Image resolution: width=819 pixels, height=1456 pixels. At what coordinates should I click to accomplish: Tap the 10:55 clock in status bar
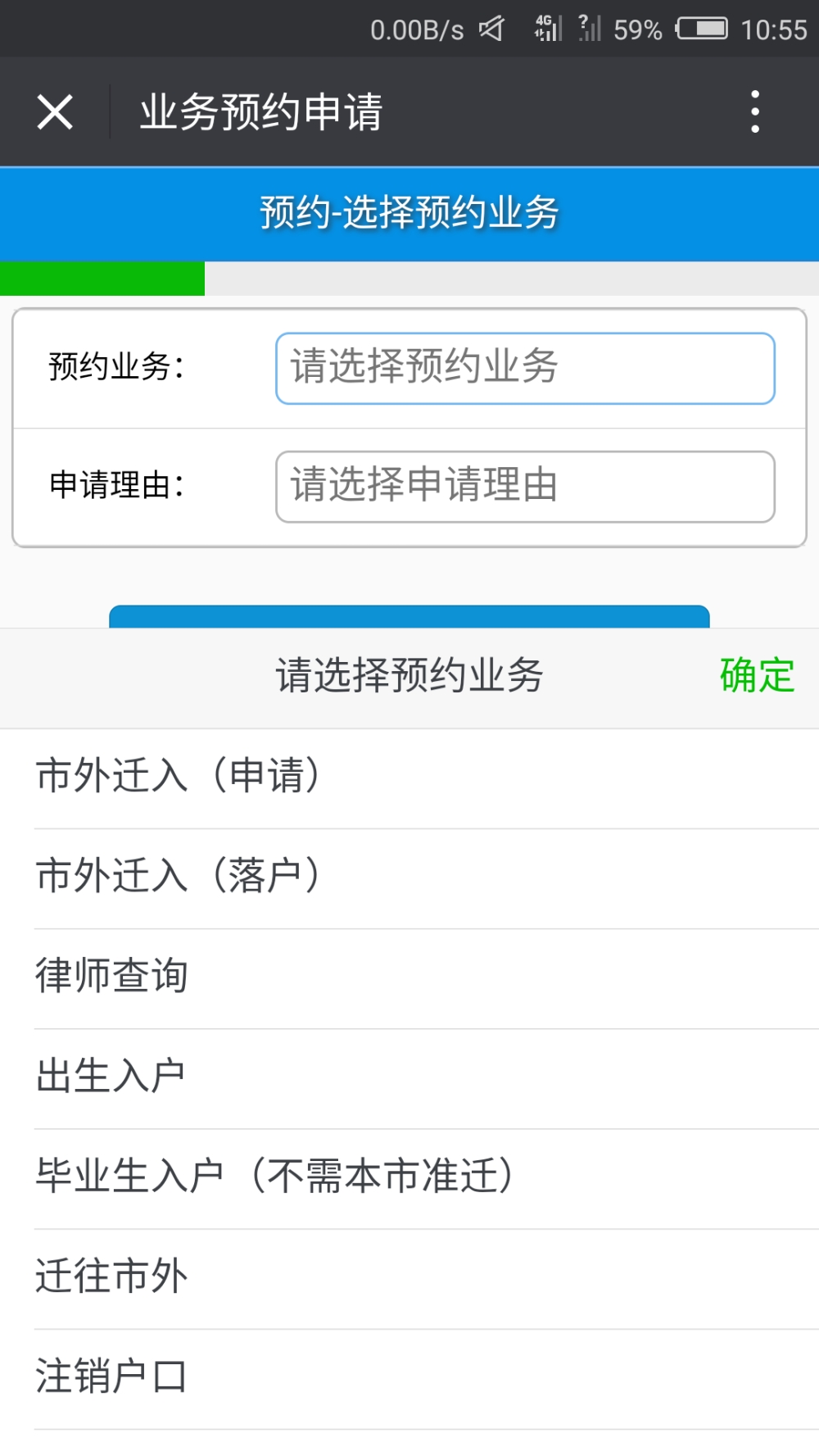tap(774, 30)
